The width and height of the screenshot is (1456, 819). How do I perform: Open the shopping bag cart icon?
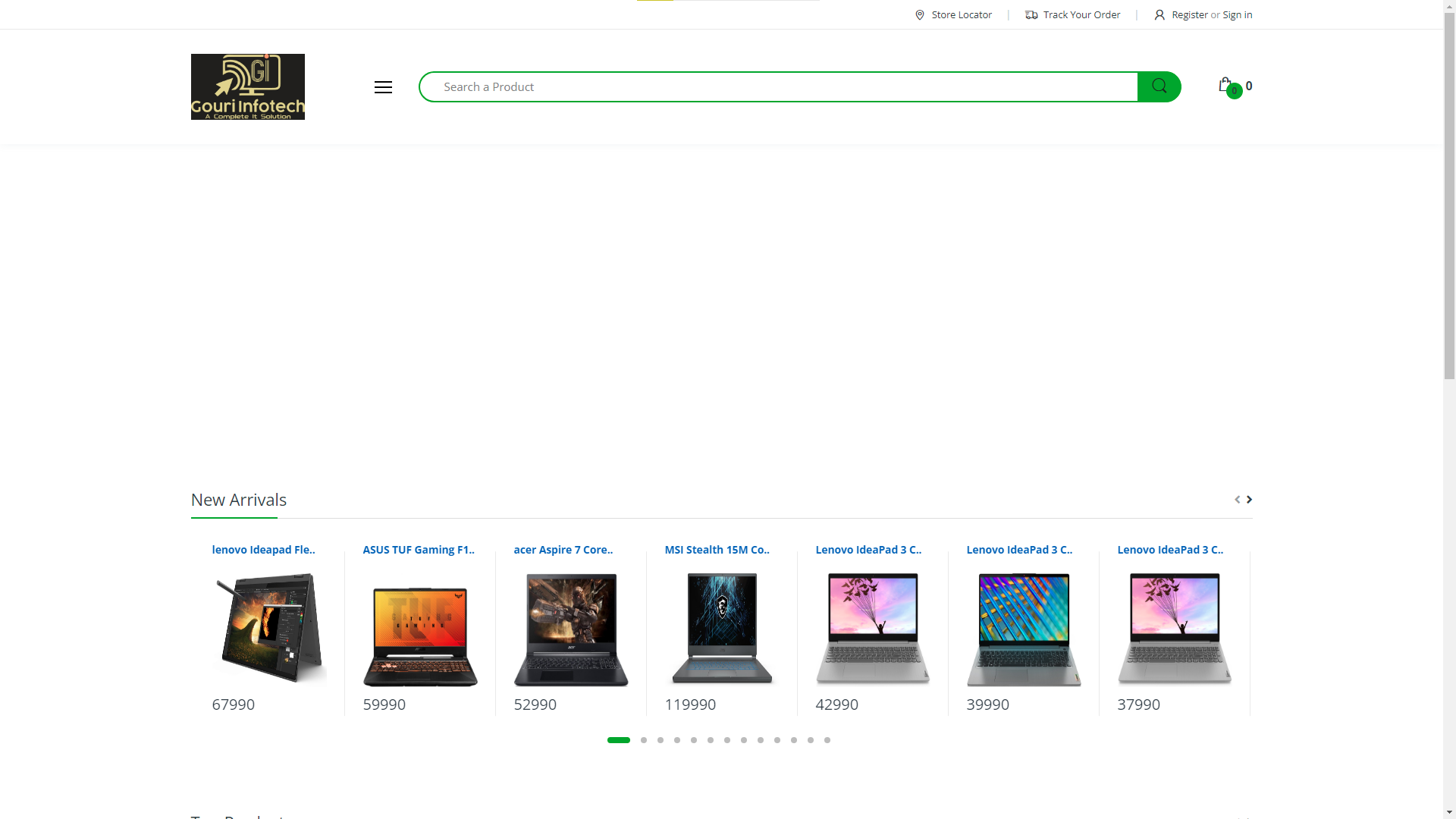click(1225, 85)
